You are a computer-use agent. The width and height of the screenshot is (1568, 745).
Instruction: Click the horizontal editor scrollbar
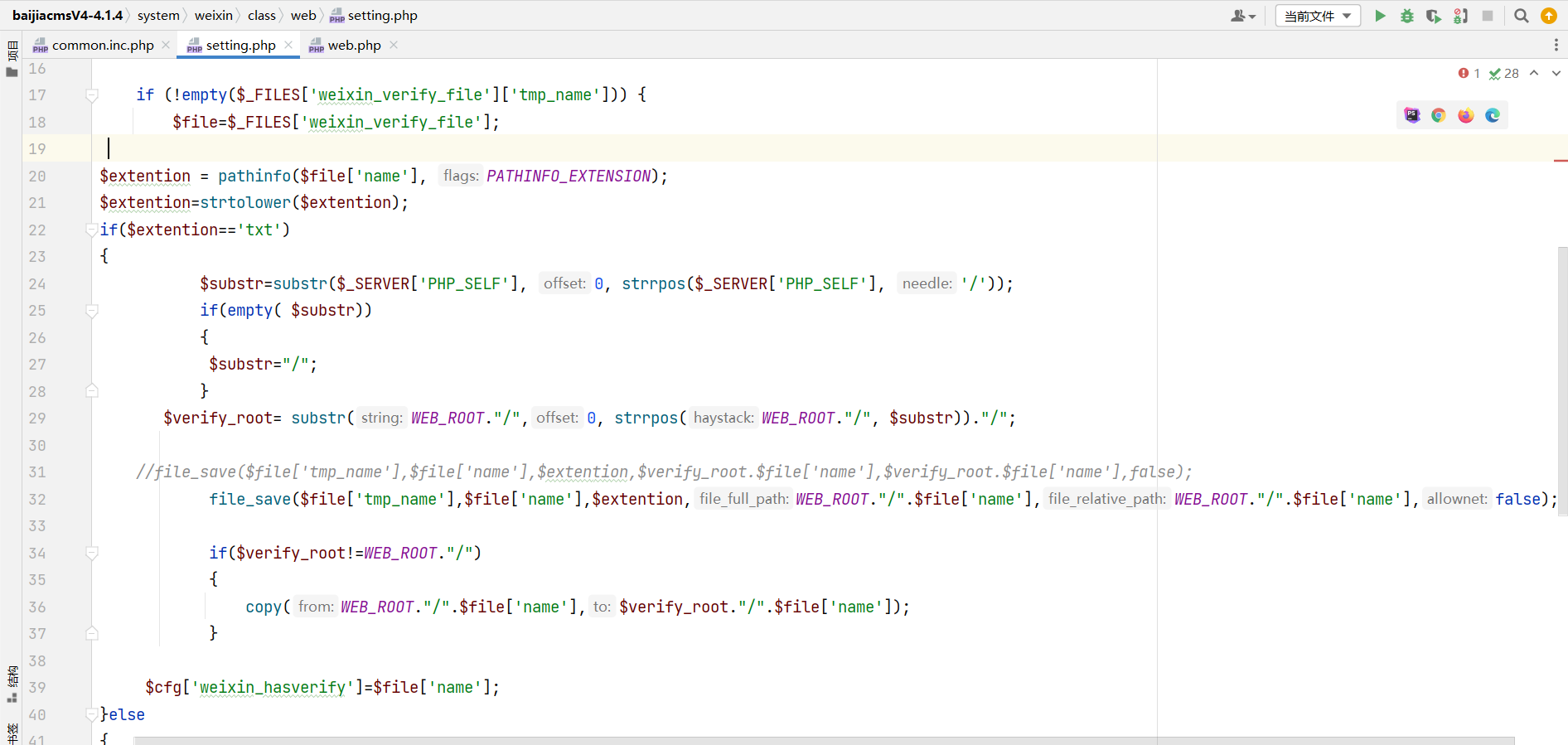pos(824,740)
